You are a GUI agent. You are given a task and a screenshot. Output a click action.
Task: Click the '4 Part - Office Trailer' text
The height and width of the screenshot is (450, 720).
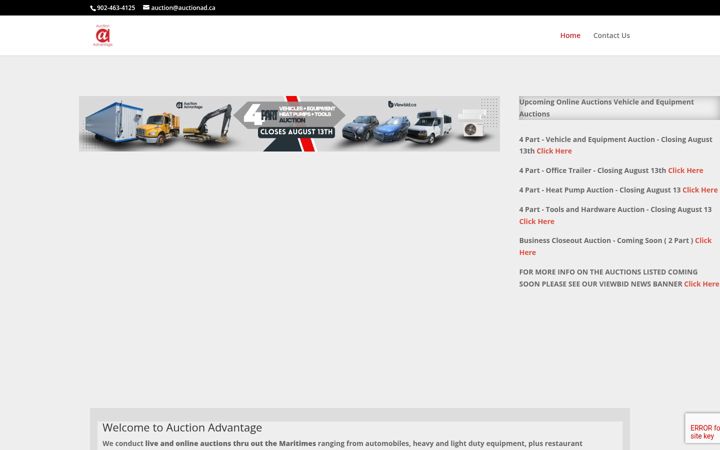point(555,170)
